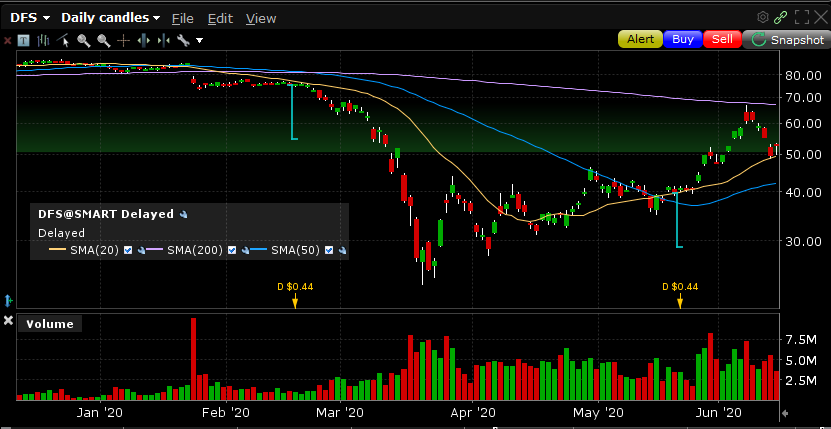Uncheck the SMA(200) checkbox
The image size is (831, 429).
pos(232,250)
